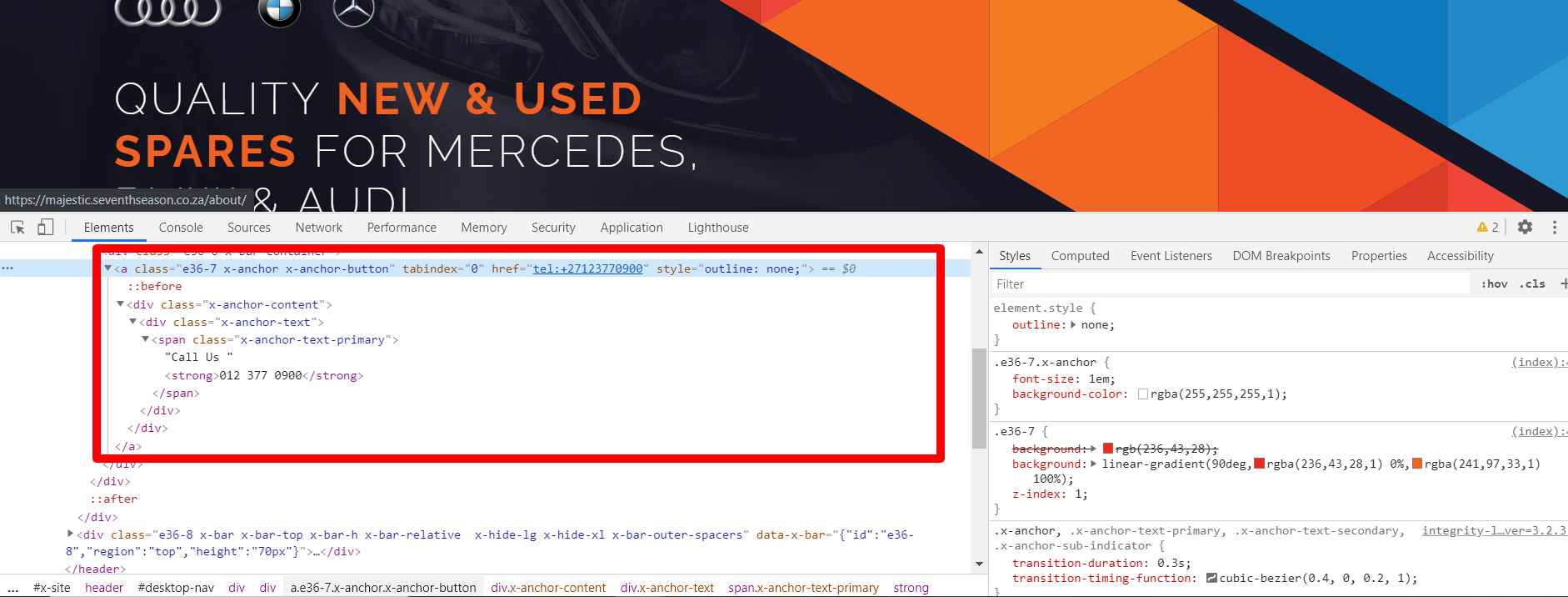Open the DevTools three-dot menu
Image resolution: width=1568 pixels, height=597 pixels.
click(x=1555, y=227)
